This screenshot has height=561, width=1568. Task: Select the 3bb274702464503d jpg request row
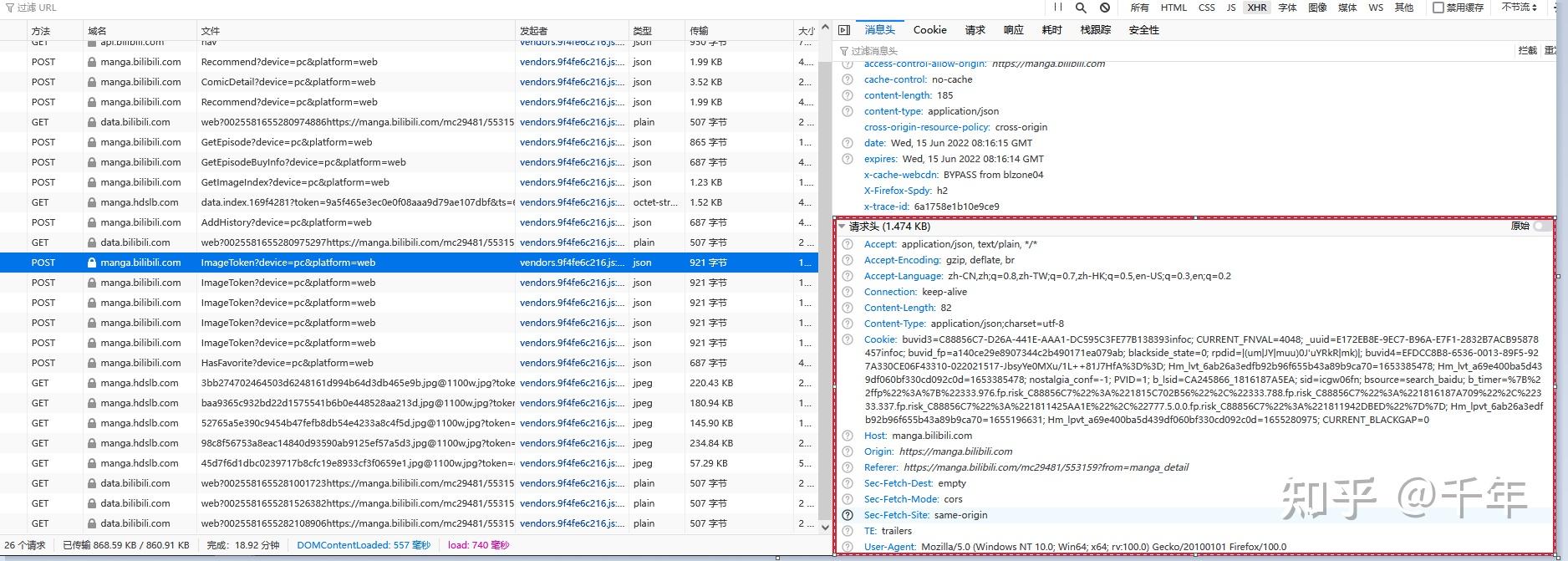pos(410,383)
